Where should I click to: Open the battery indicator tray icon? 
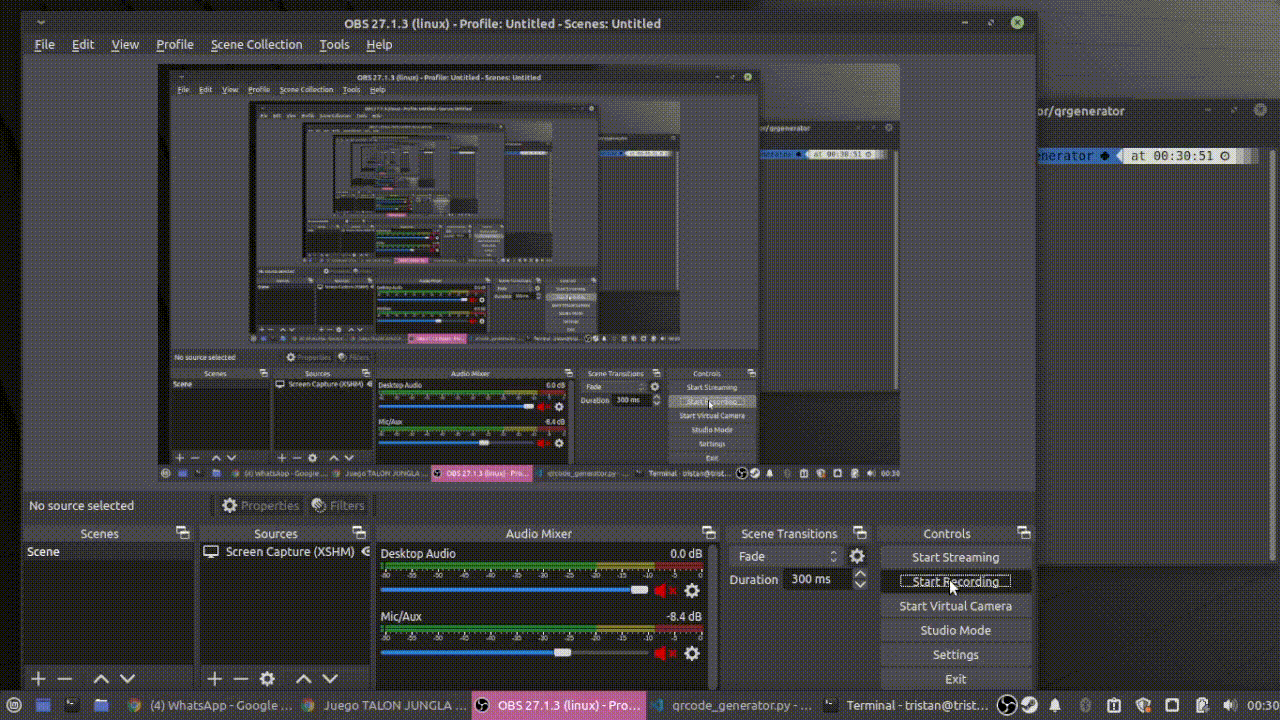(1202, 705)
